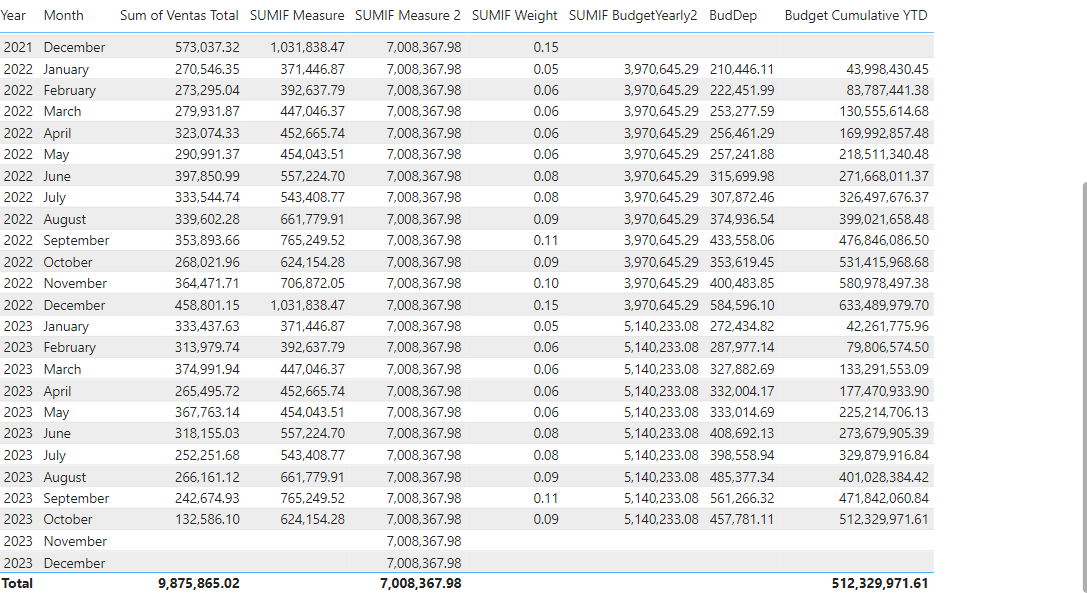Click the Total row label
Viewport: 1087px width, 593px height.
pos(17,583)
